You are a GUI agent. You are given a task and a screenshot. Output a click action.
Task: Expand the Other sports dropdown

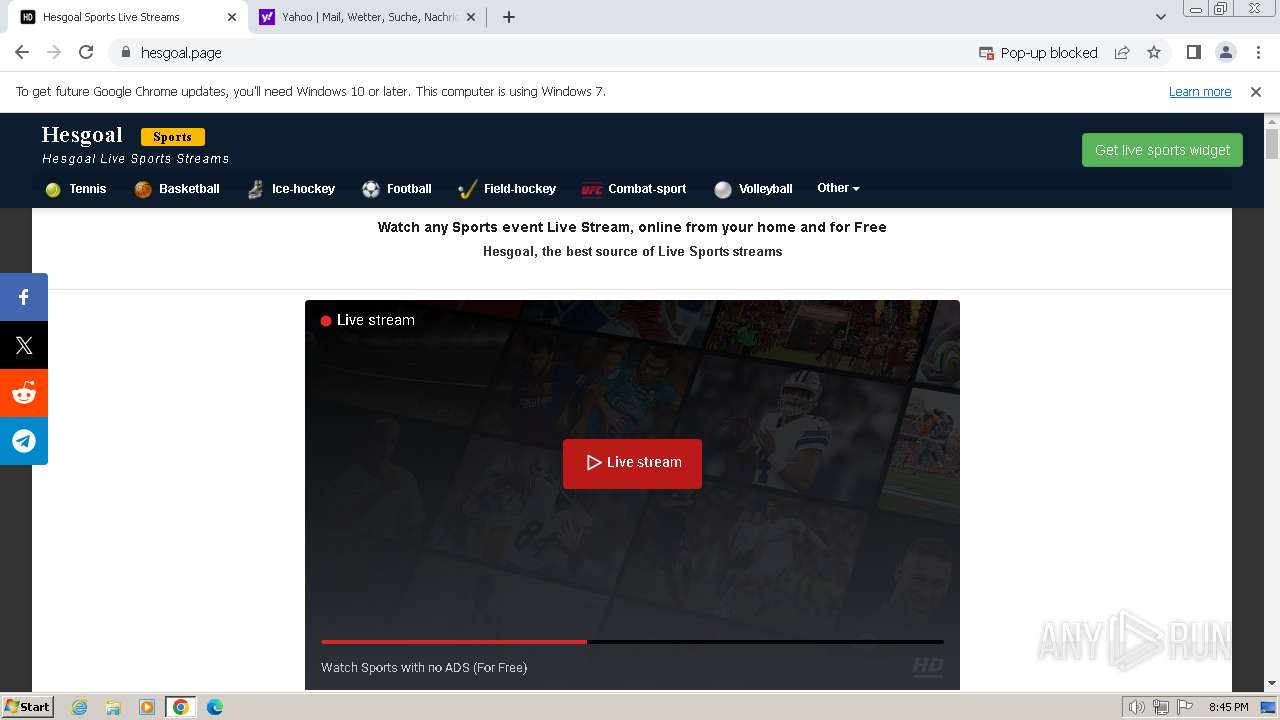click(838, 188)
